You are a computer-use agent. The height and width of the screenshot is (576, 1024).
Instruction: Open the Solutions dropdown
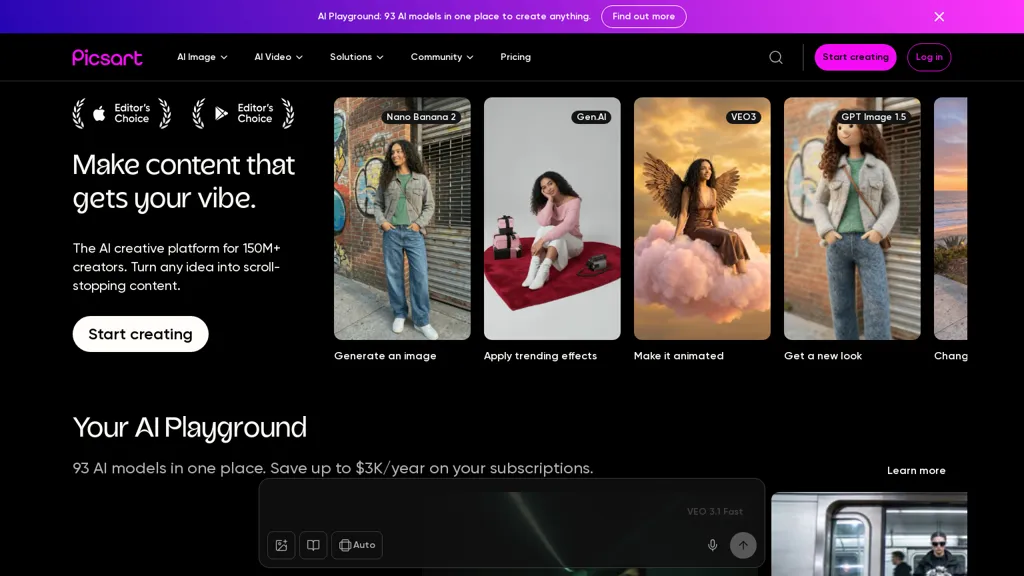[356, 57]
